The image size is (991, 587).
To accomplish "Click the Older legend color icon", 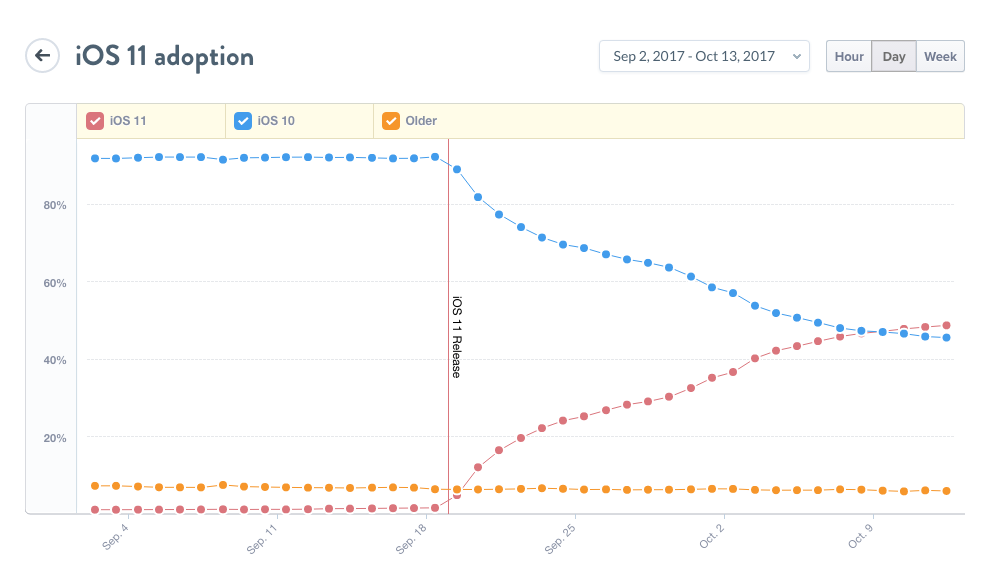I will pyautogui.click(x=391, y=120).
